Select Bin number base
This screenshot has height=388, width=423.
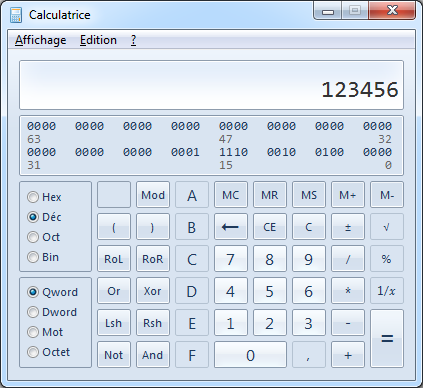(x=43, y=257)
